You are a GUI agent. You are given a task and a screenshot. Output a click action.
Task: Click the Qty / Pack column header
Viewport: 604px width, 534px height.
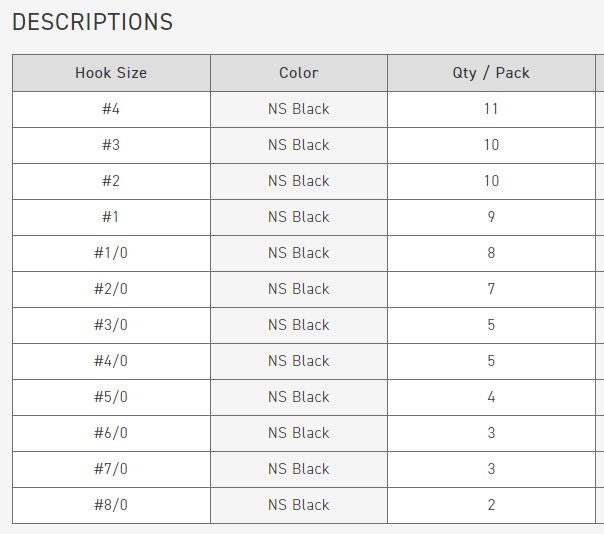coord(491,73)
